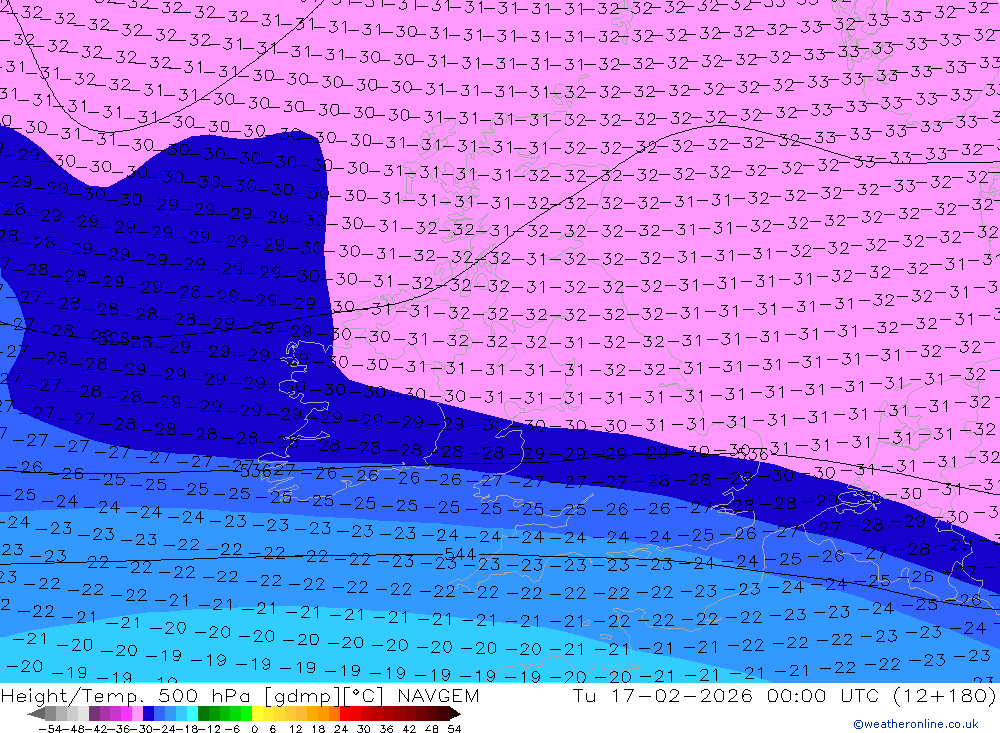Click the "Height/Temp." title text
This screenshot has height=733, width=1000.
[x=71, y=696]
